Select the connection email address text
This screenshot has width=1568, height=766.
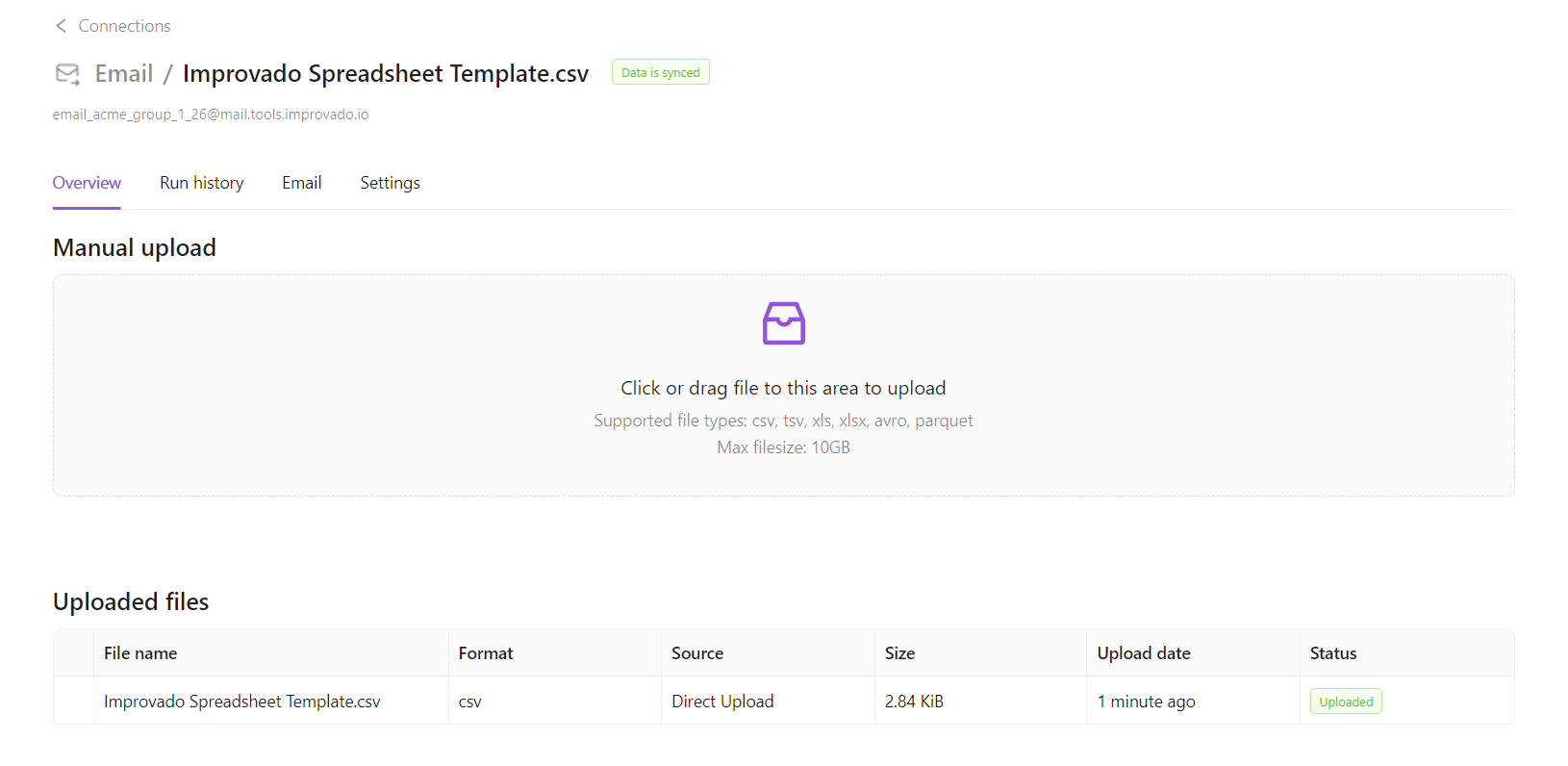[211, 115]
